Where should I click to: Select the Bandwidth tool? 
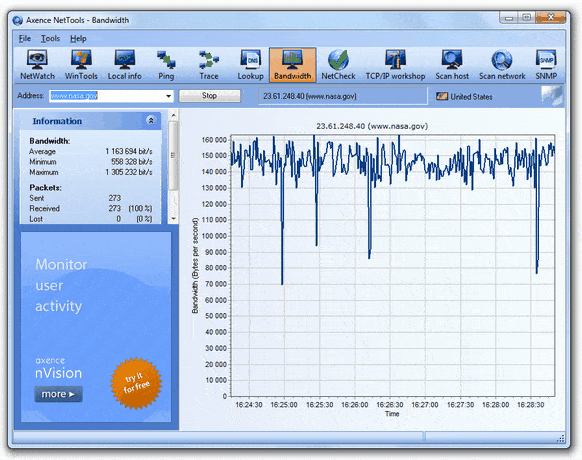click(x=292, y=65)
